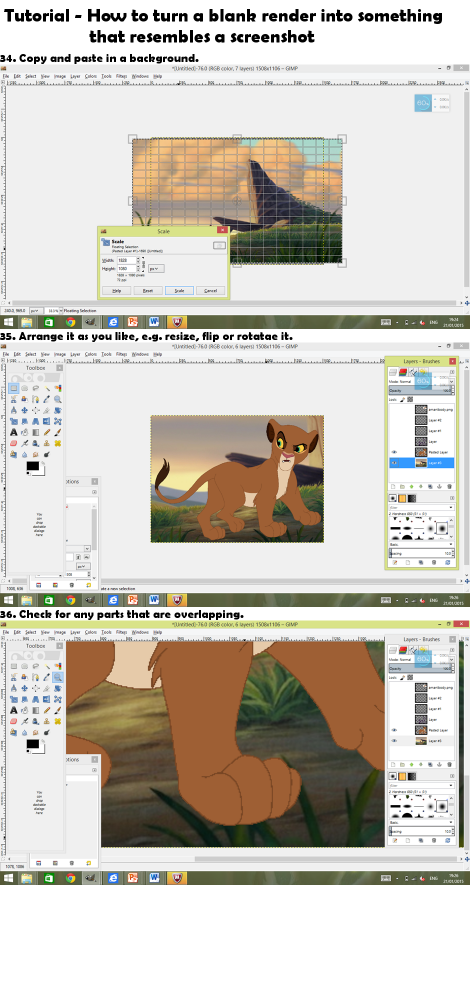
Task: Choose Eraser tool in step 35 toolbox
Action: [14, 443]
